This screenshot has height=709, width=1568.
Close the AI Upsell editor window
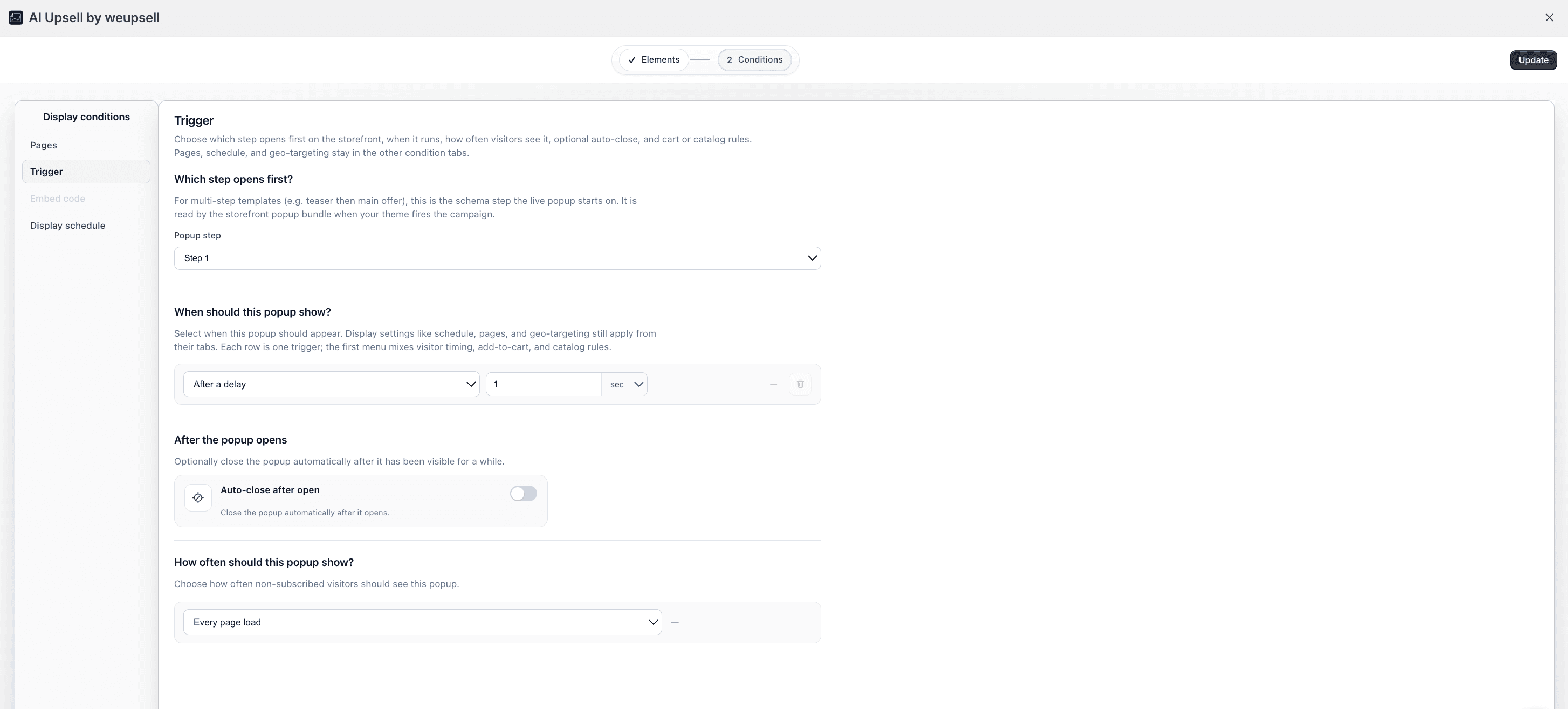click(1549, 18)
